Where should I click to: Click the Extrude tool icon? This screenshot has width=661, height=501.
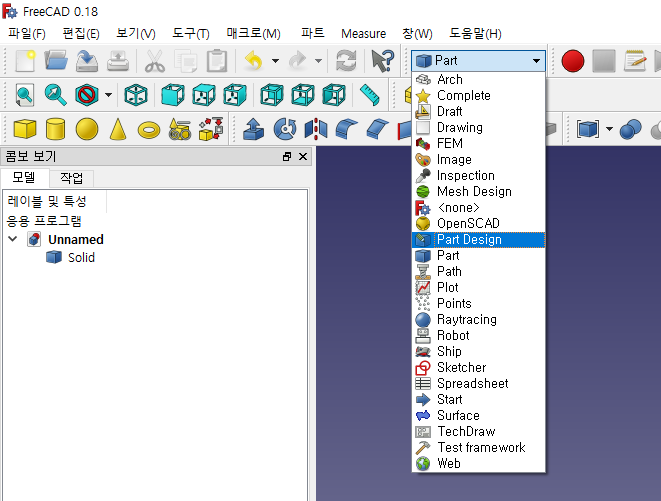click(254, 129)
